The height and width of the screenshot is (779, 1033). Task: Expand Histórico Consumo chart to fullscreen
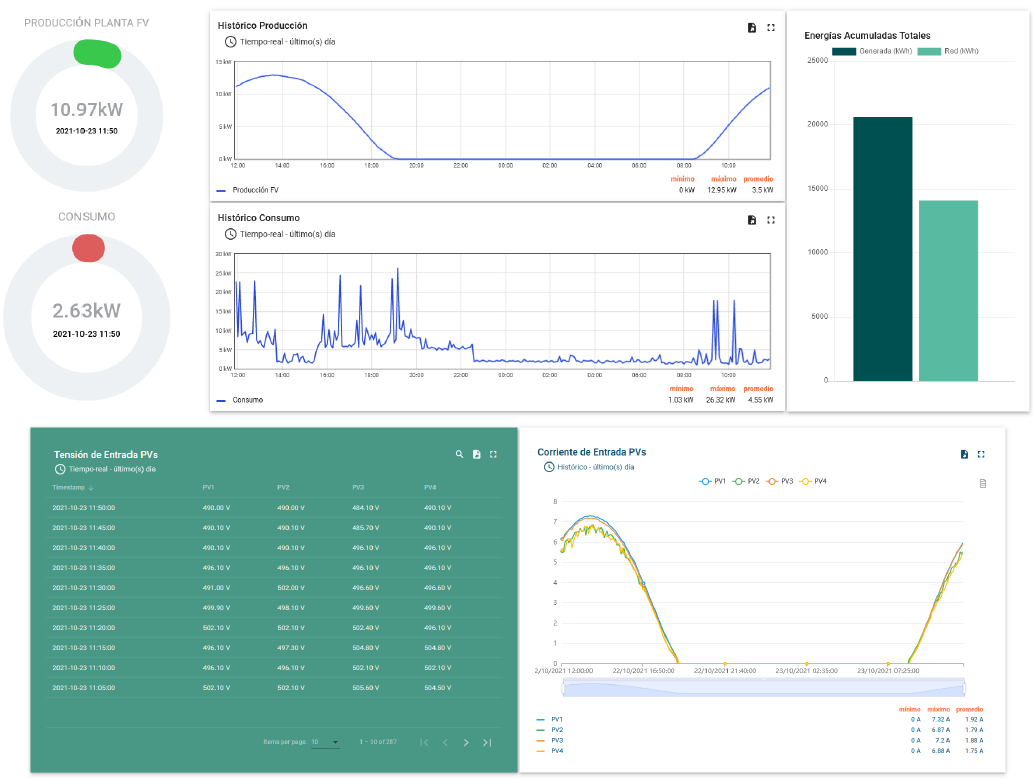click(771, 220)
